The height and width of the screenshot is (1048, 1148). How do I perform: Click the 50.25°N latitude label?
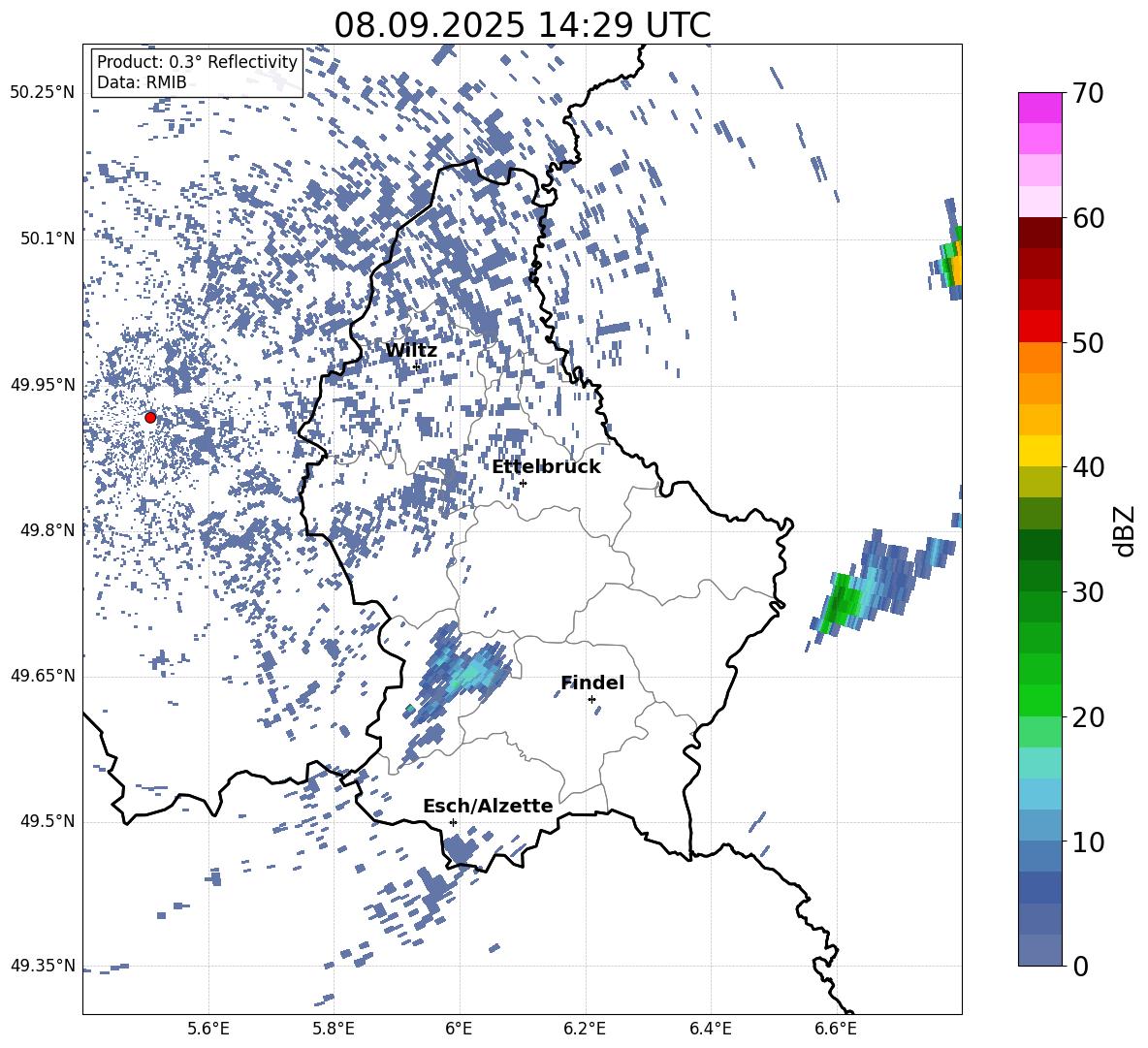point(43,93)
